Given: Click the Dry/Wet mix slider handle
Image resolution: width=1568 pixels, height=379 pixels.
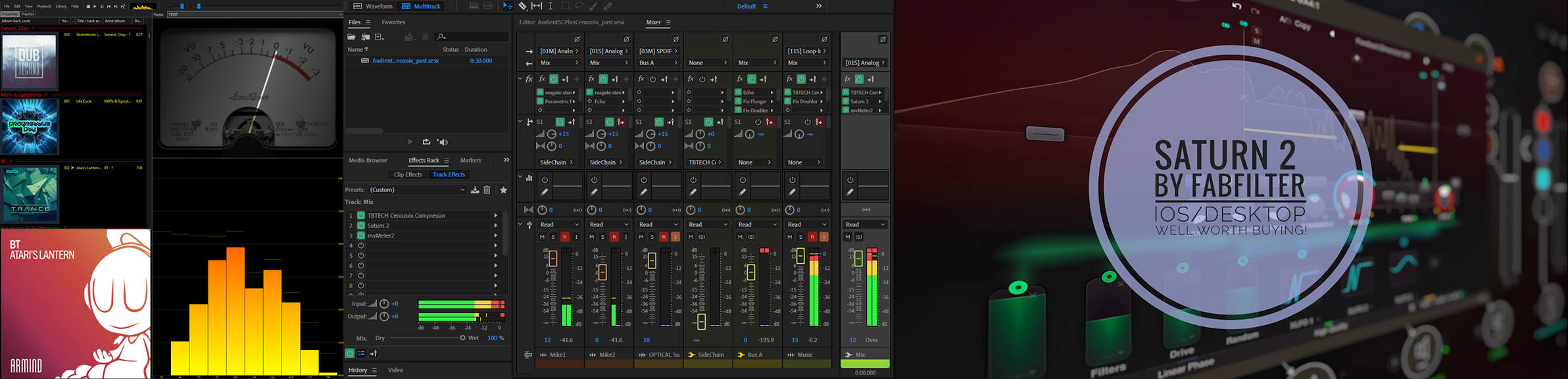Looking at the screenshot, I should (462, 338).
